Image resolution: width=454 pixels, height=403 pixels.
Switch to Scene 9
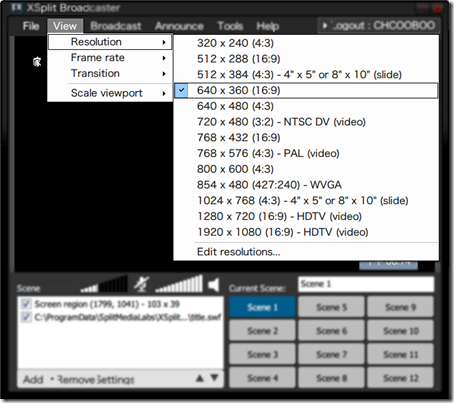point(400,307)
